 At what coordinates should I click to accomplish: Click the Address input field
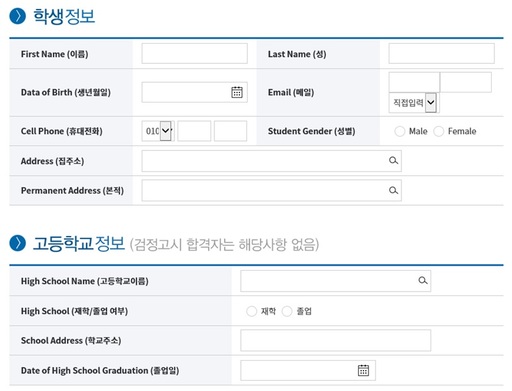[271, 161]
